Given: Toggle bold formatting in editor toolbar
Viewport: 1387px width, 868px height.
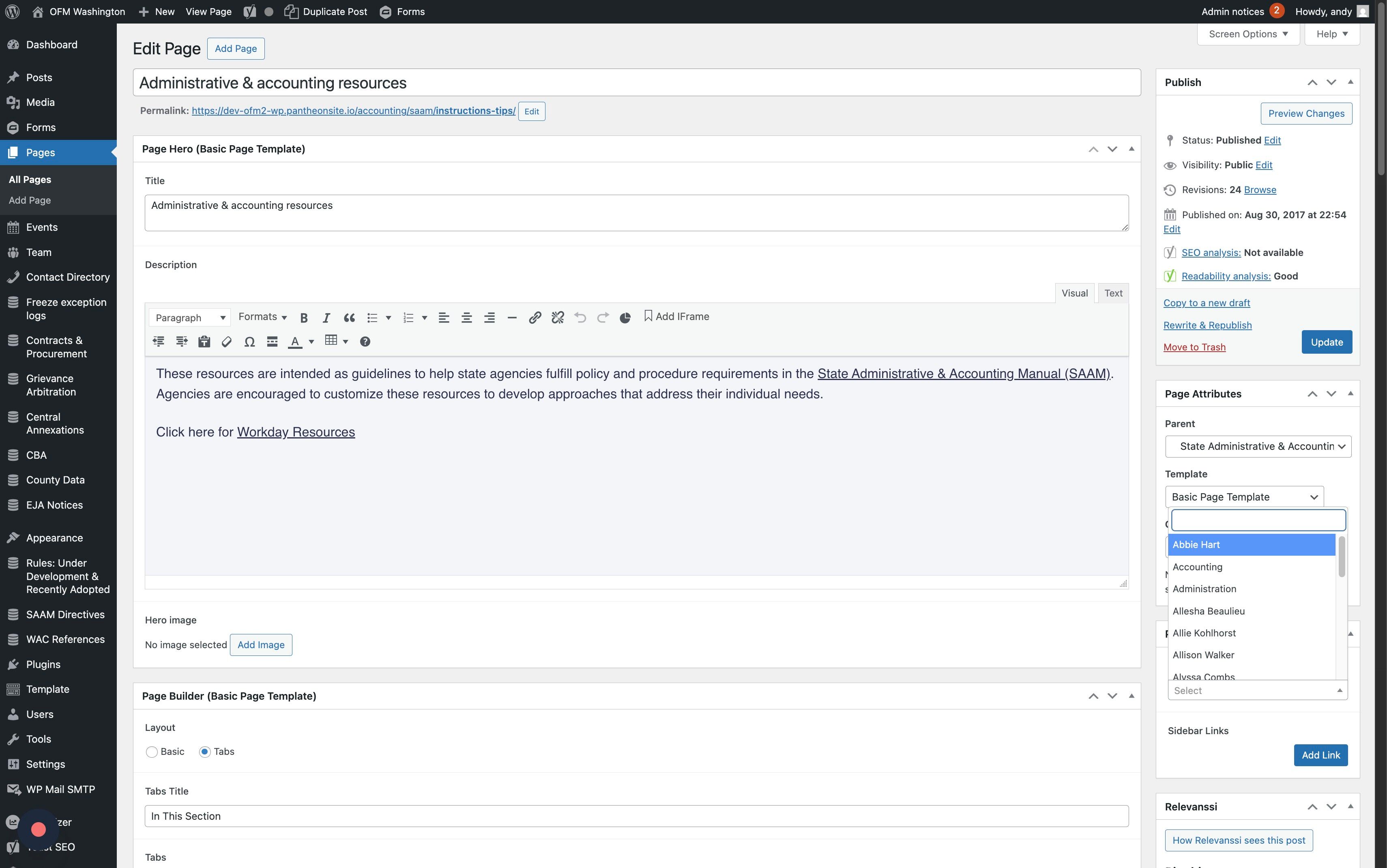Looking at the screenshot, I should (304, 318).
